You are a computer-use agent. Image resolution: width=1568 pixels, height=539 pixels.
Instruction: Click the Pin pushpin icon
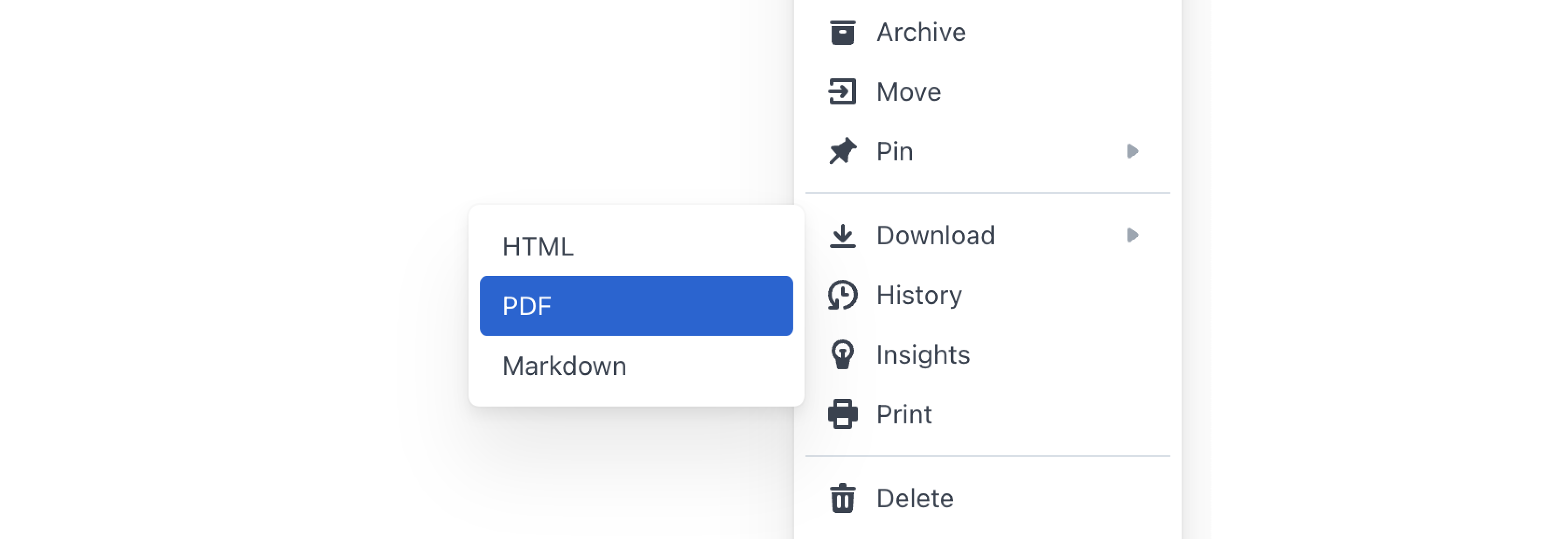843,151
